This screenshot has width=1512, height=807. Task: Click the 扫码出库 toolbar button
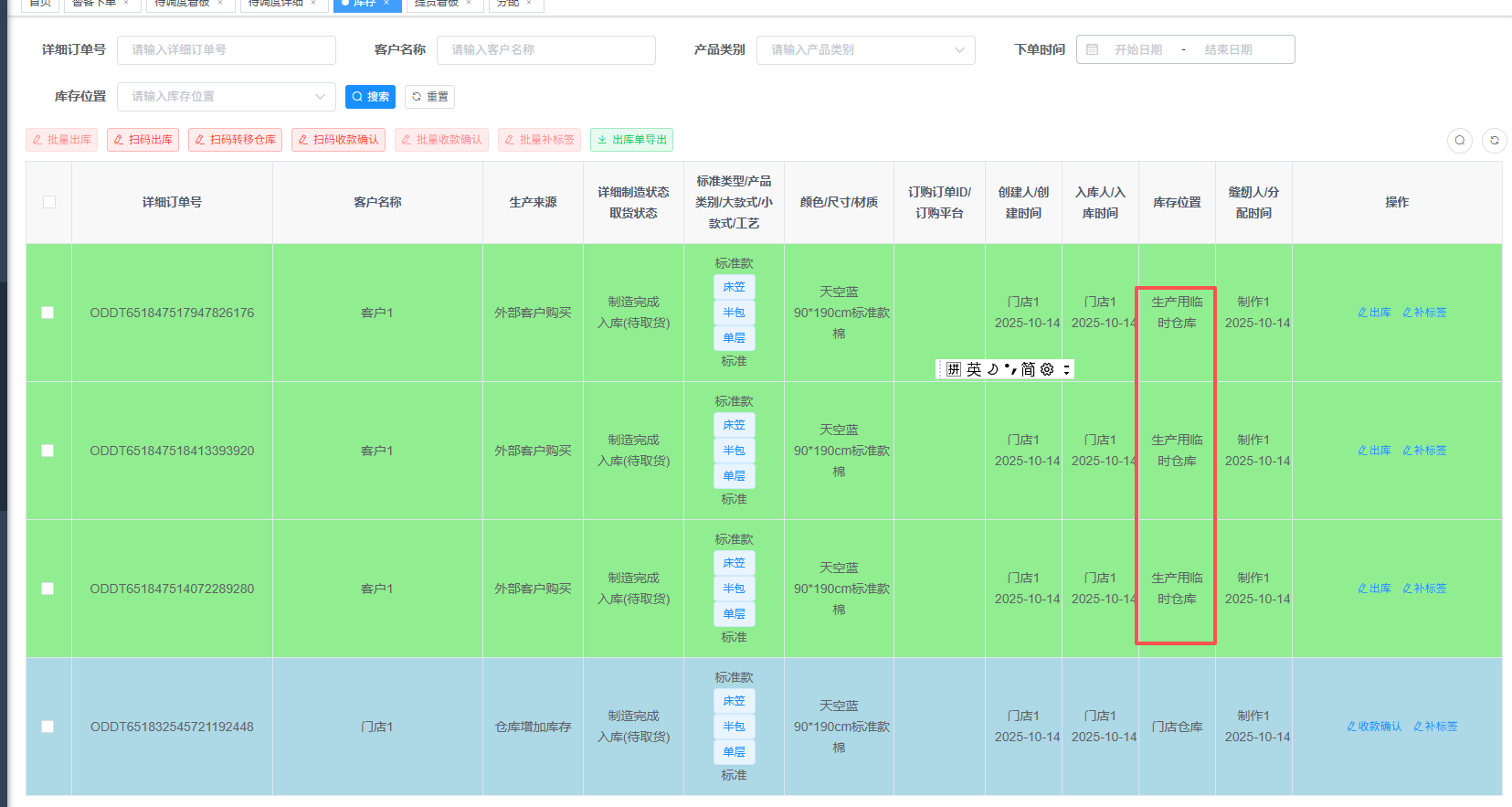143,140
